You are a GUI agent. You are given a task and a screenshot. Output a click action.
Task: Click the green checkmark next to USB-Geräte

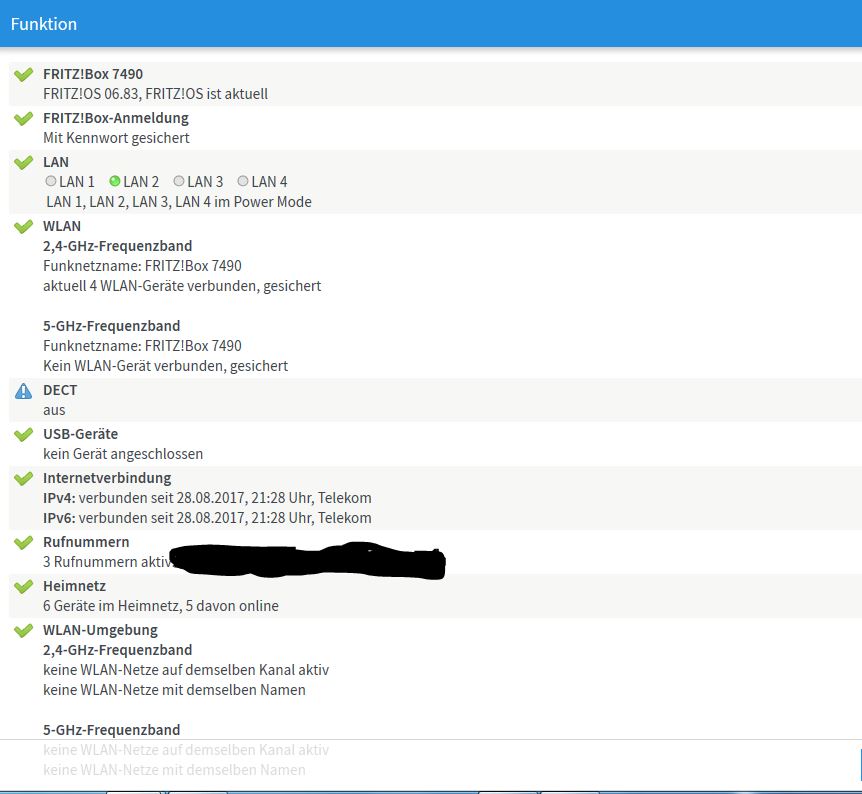(x=23, y=434)
